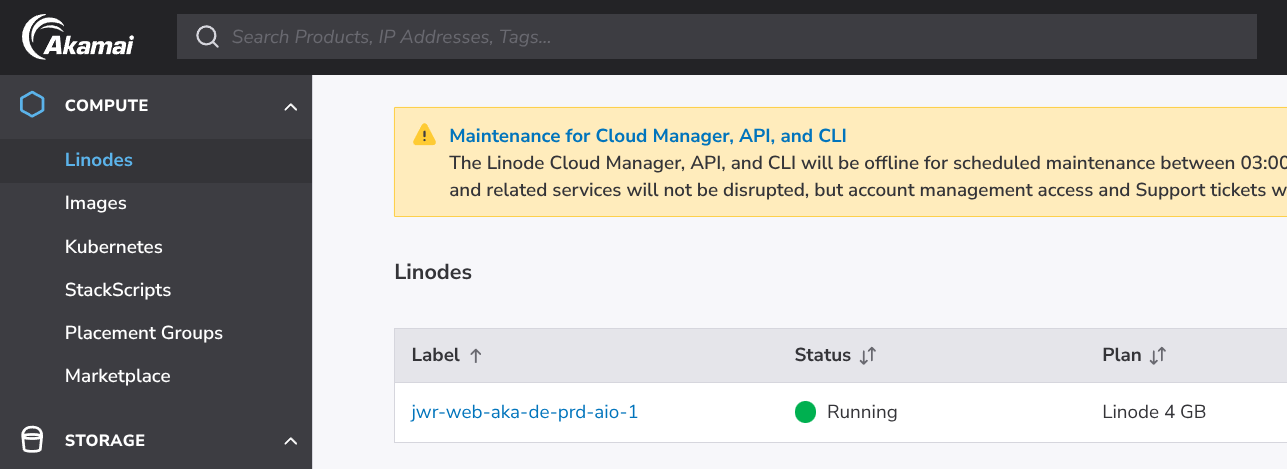This screenshot has width=1287, height=469.
Task: Click the Compute hexagon icon
Action: click(x=33, y=105)
